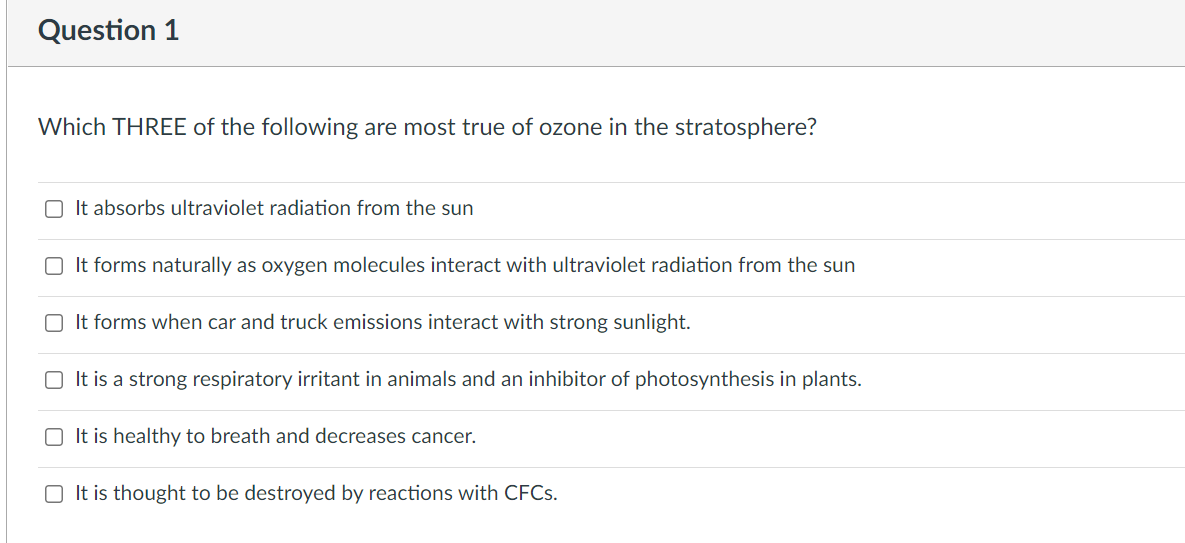This screenshot has height=543, width=1185.
Task: Check the 'It absorbs ultraviolet radiation' checkbox
Action: click(x=53, y=209)
